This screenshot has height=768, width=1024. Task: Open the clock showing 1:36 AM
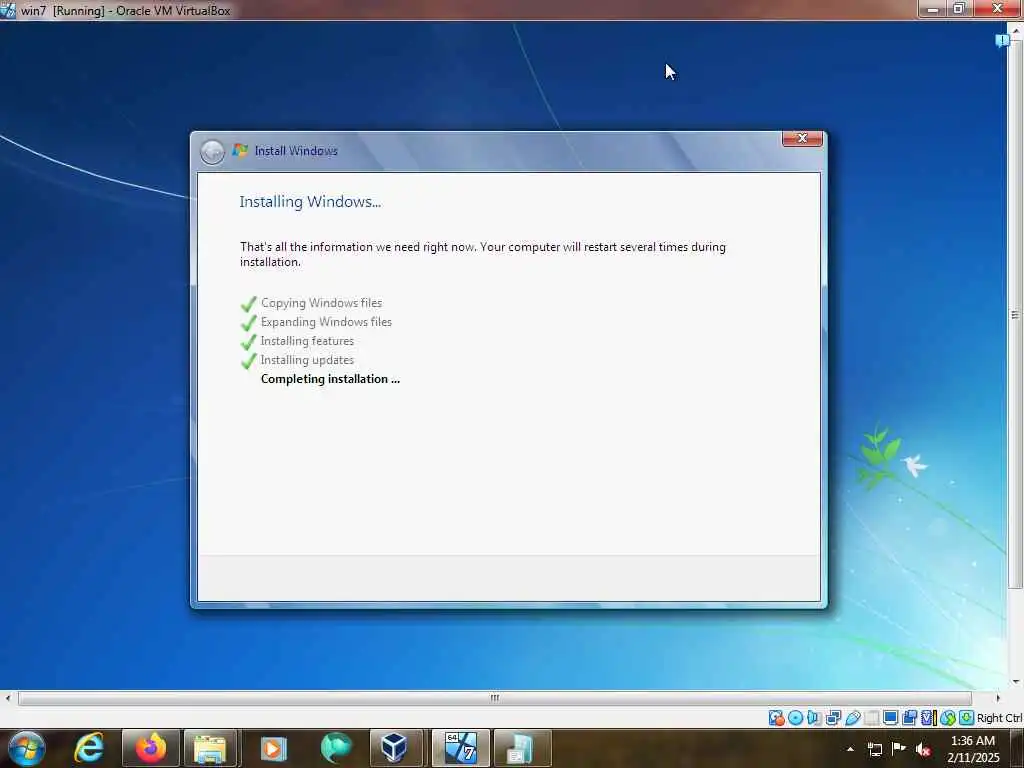coord(973,749)
